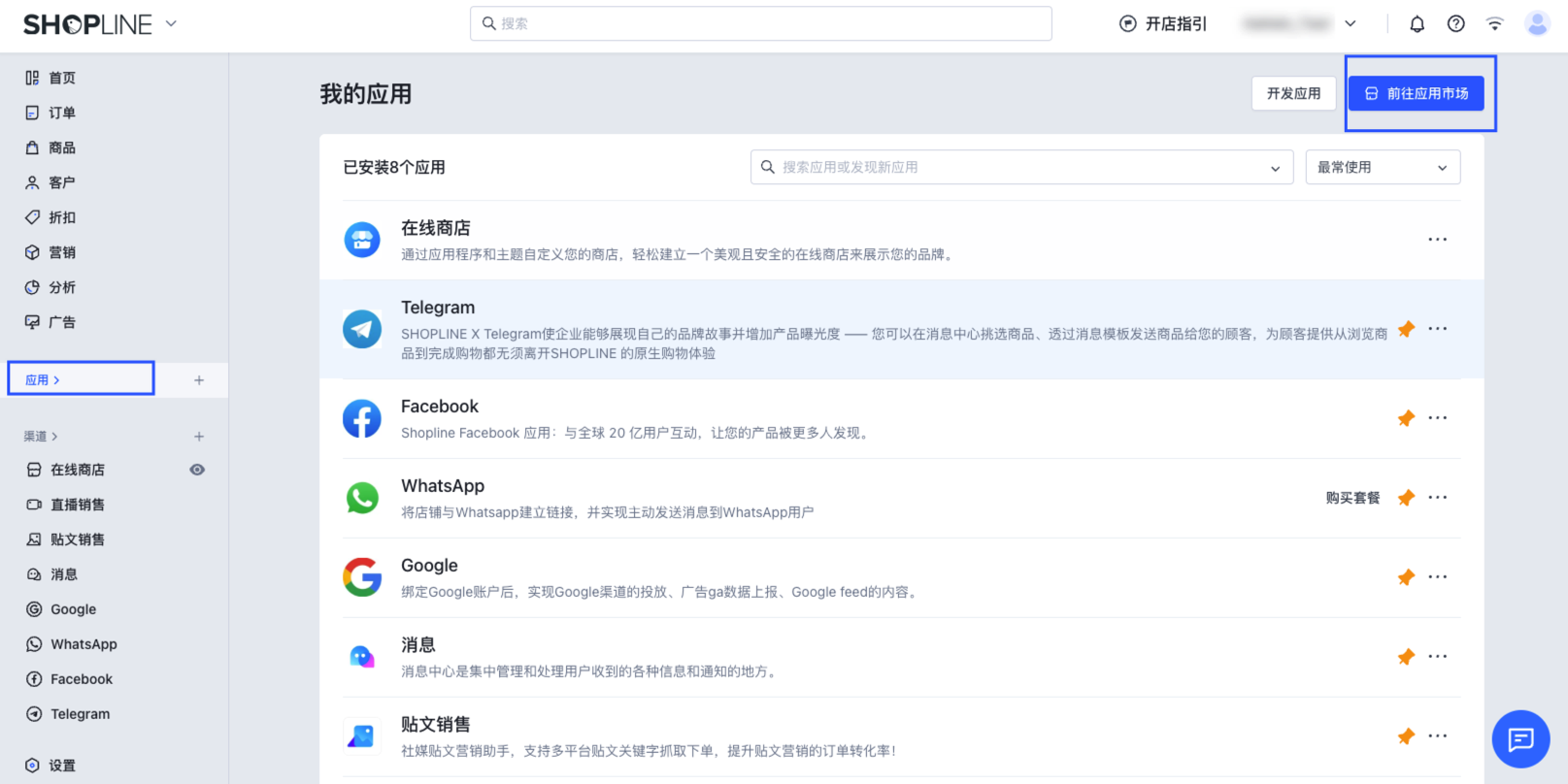Click the 开发应用 button

click(x=1293, y=93)
